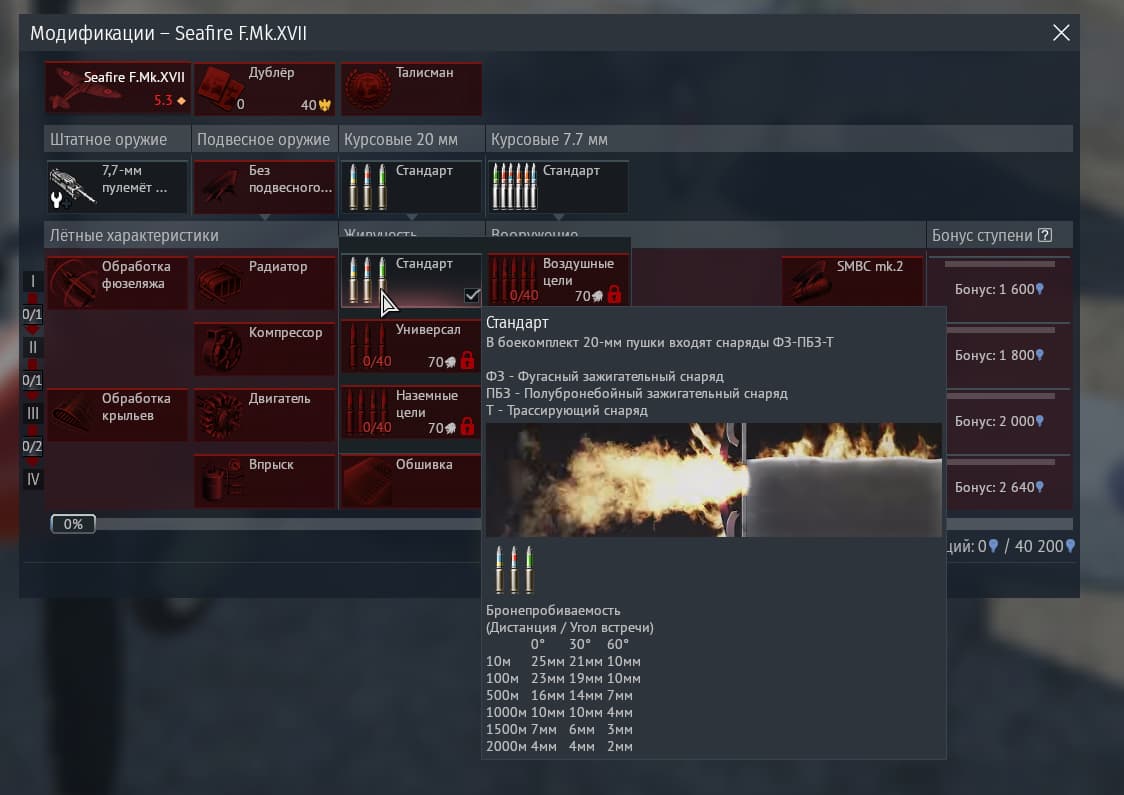The height and width of the screenshot is (795, 1124).
Task: Click the three-shell belt icon in the tooltip
Action: [514, 570]
